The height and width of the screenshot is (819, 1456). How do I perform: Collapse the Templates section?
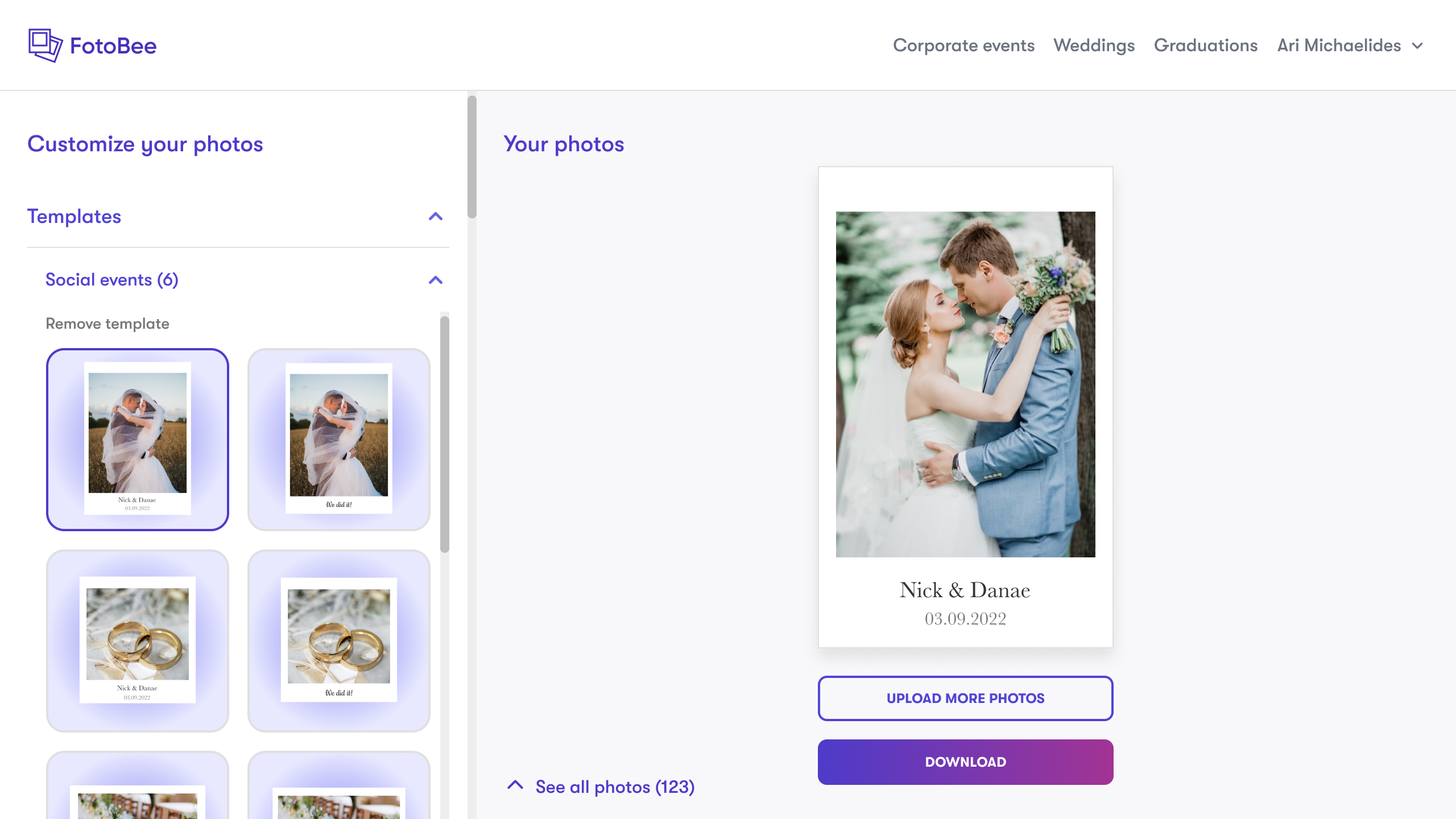coord(435,216)
